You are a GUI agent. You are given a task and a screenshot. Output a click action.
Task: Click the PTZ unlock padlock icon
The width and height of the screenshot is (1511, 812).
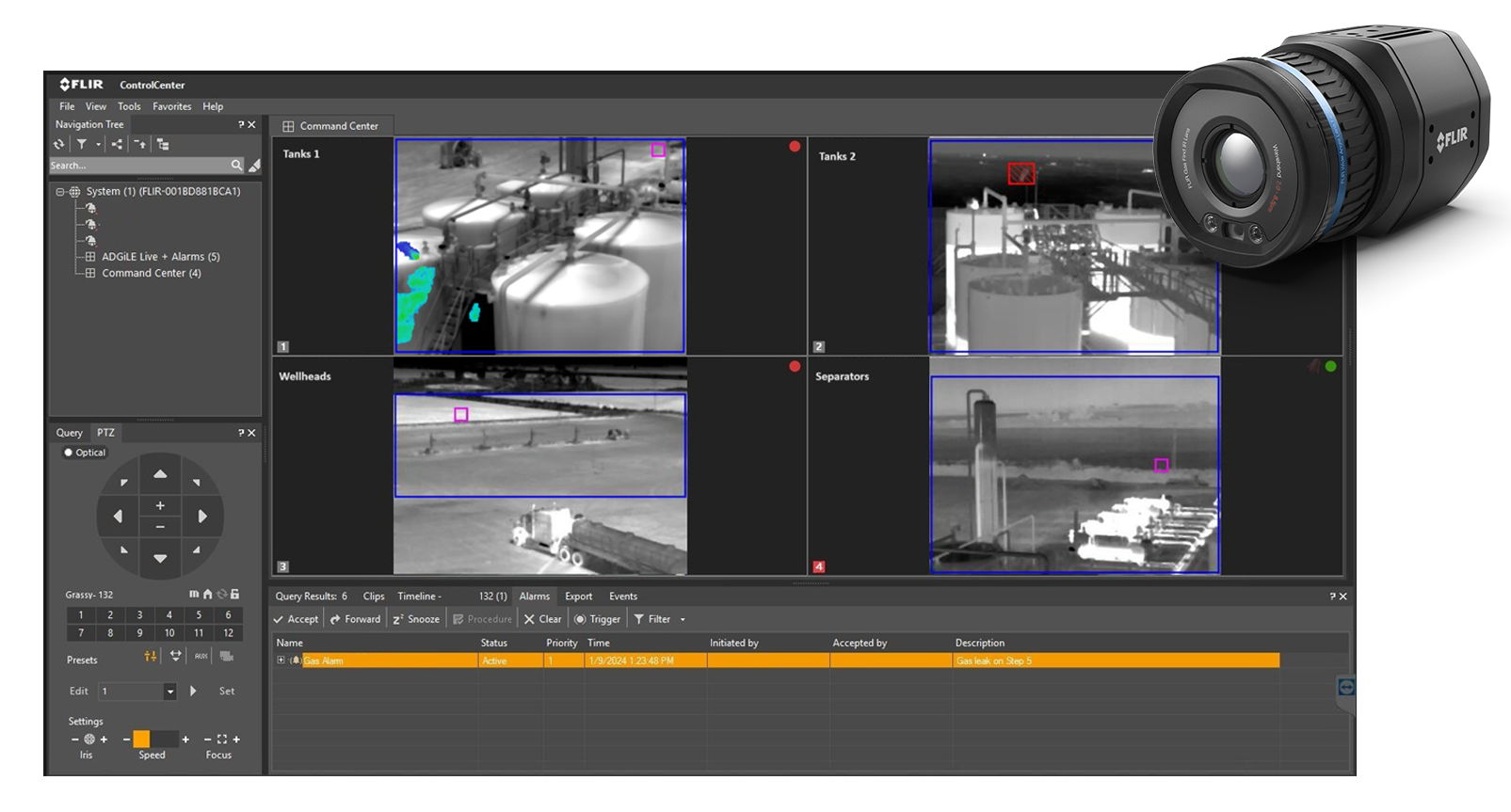(234, 595)
